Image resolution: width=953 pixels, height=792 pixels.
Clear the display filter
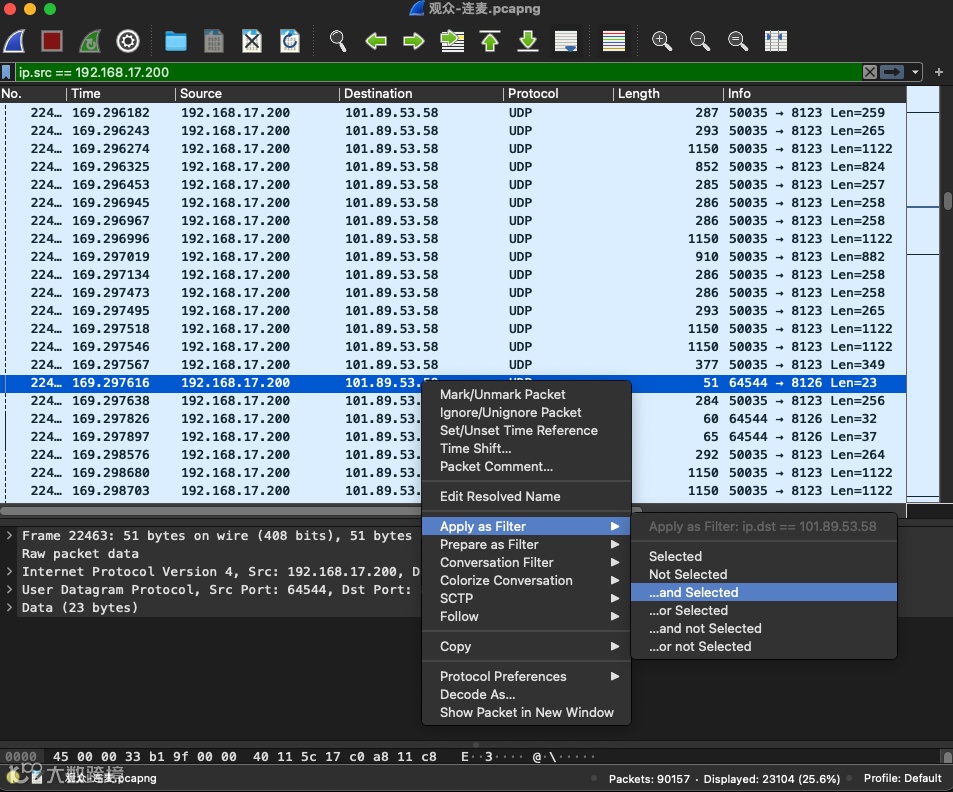click(x=870, y=72)
